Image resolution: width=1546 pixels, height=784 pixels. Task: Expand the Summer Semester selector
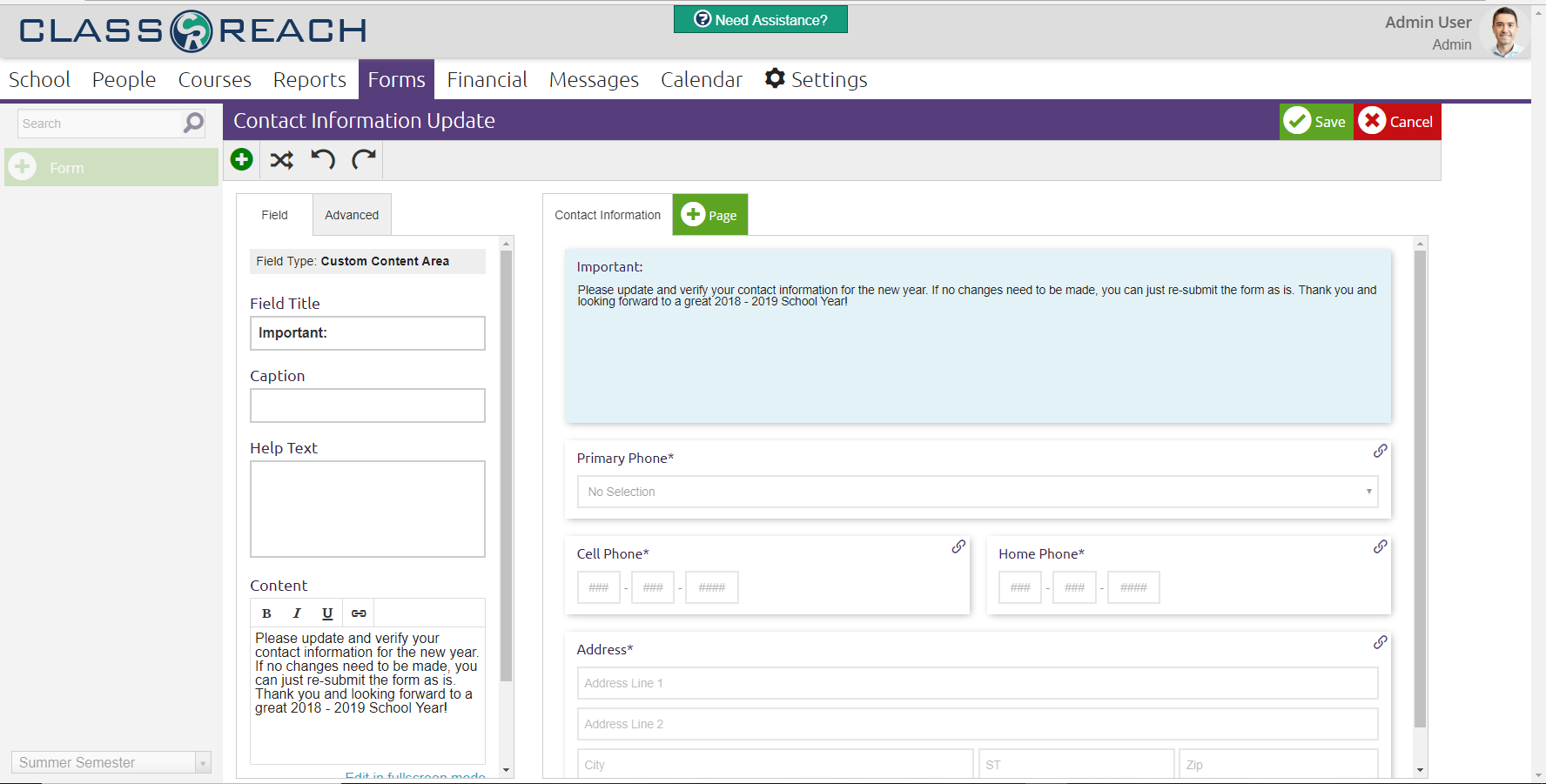coord(202,763)
